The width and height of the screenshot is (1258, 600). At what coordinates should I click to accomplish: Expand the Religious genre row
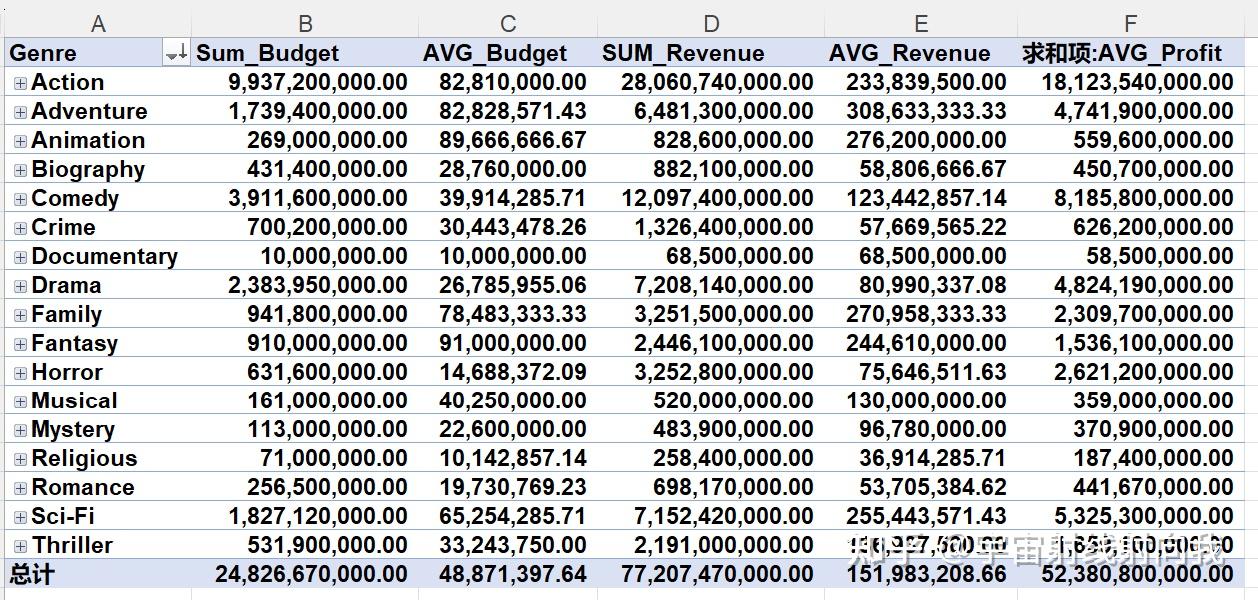tap(20, 461)
